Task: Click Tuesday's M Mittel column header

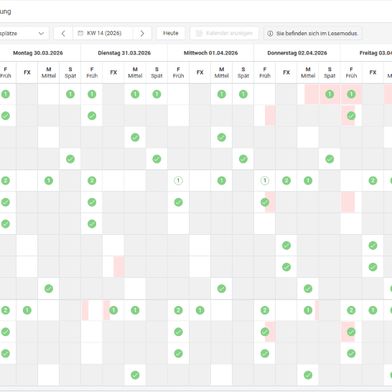Action: coord(135,72)
